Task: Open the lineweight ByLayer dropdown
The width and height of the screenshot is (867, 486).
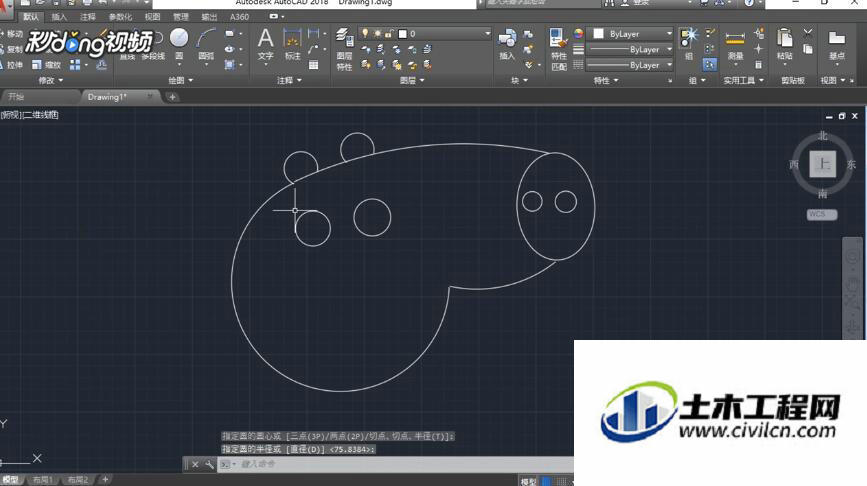Action: 630,49
